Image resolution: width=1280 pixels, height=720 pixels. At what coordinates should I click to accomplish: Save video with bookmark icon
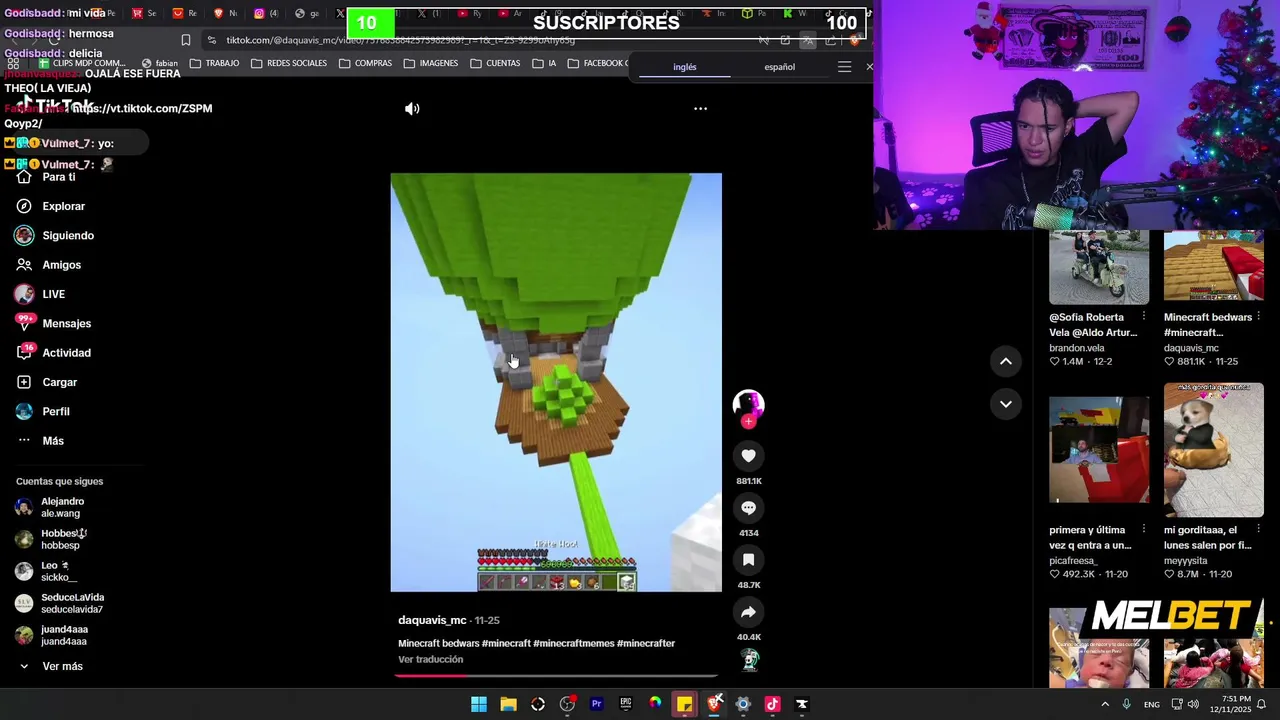tap(748, 560)
